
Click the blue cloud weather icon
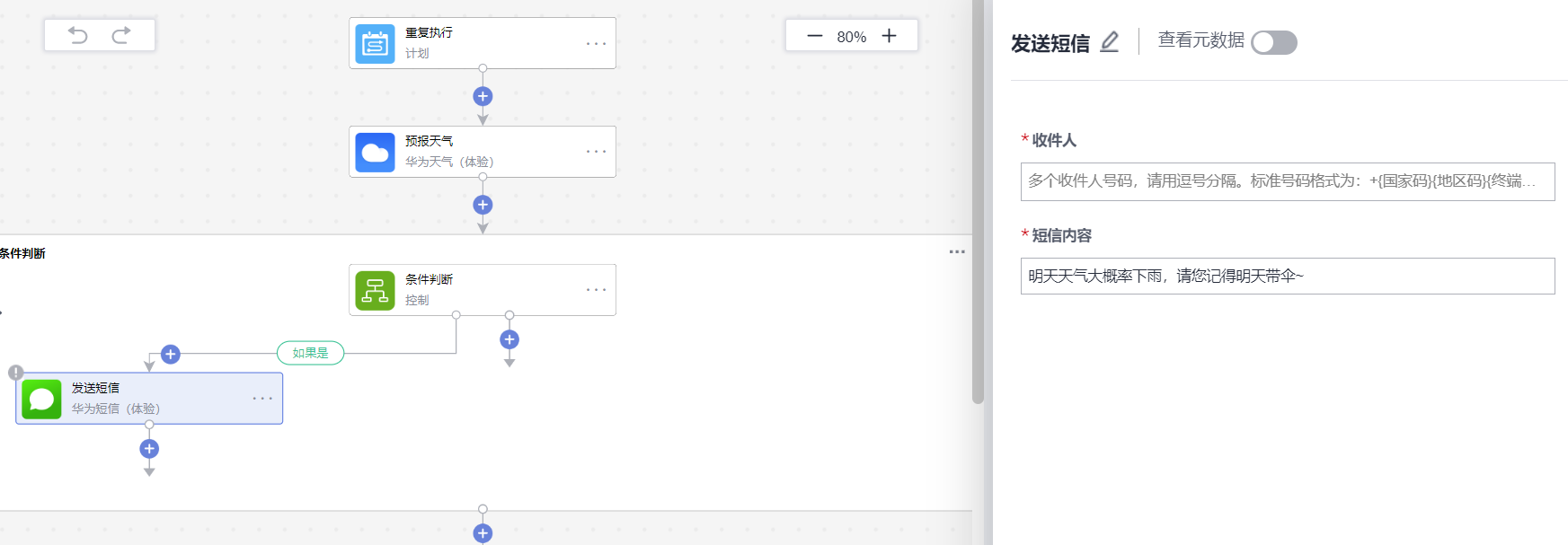[375, 153]
